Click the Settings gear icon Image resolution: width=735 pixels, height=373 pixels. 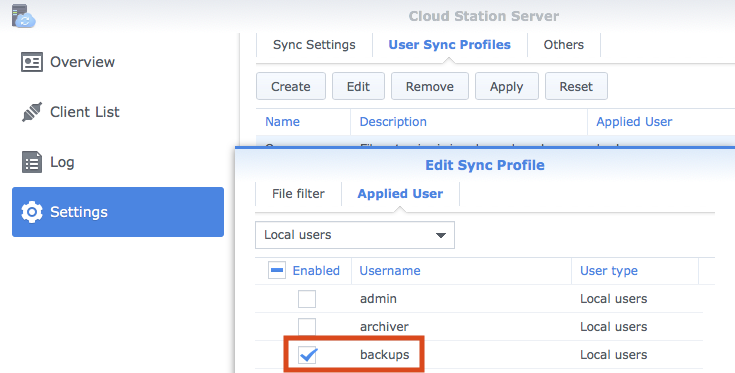pos(32,212)
